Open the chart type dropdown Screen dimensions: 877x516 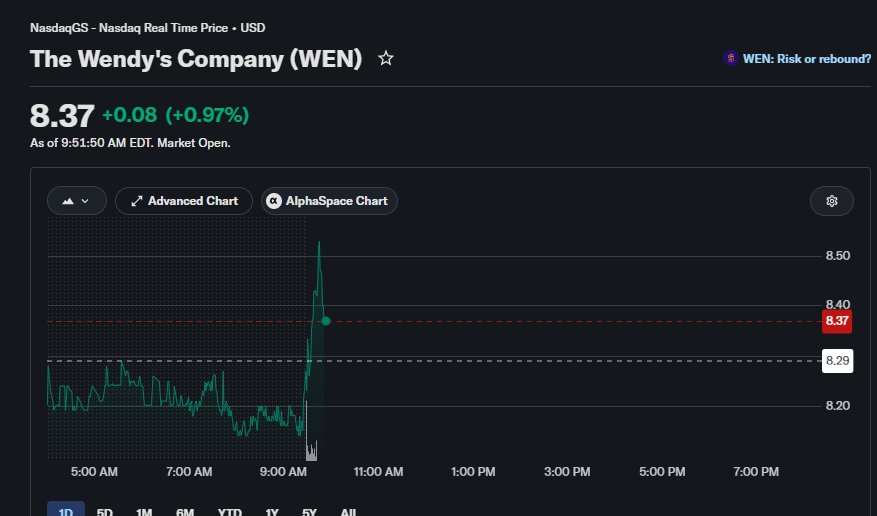[77, 201]
